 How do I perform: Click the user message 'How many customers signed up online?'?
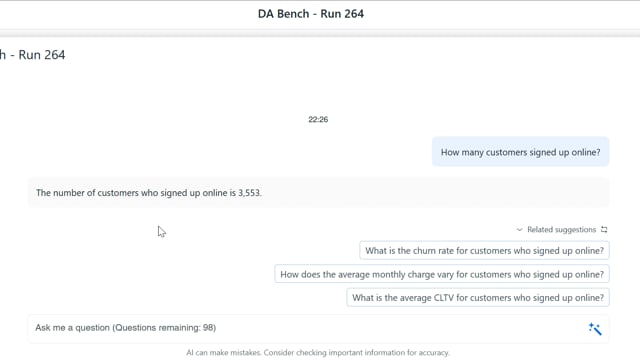(520, 152)
